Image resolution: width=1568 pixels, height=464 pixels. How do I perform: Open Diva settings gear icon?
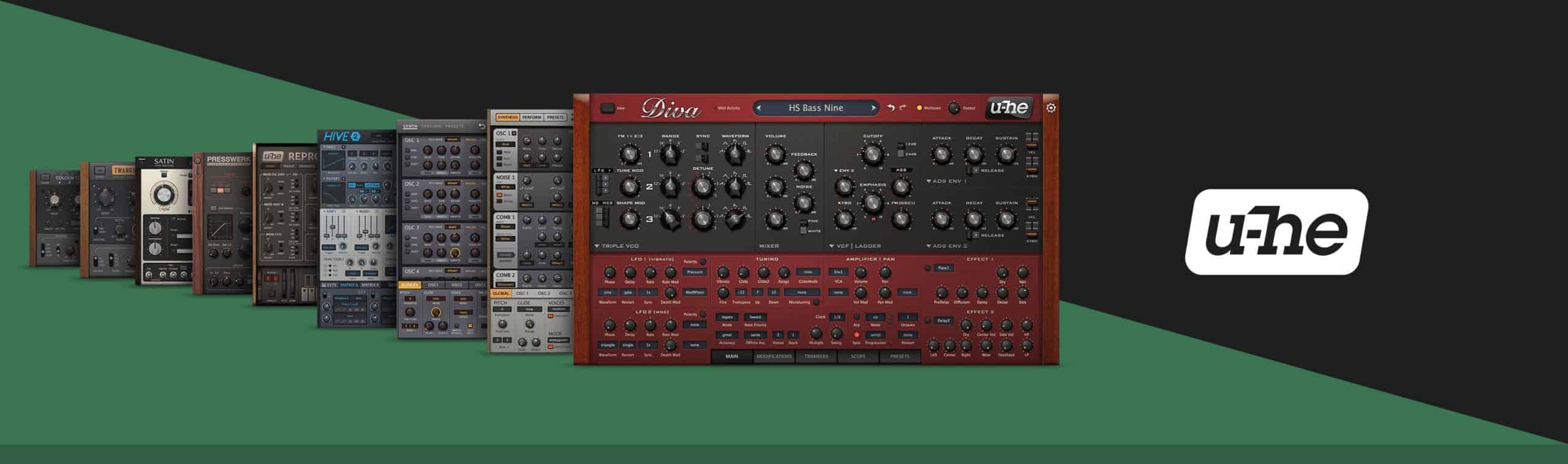(1051, 108)
